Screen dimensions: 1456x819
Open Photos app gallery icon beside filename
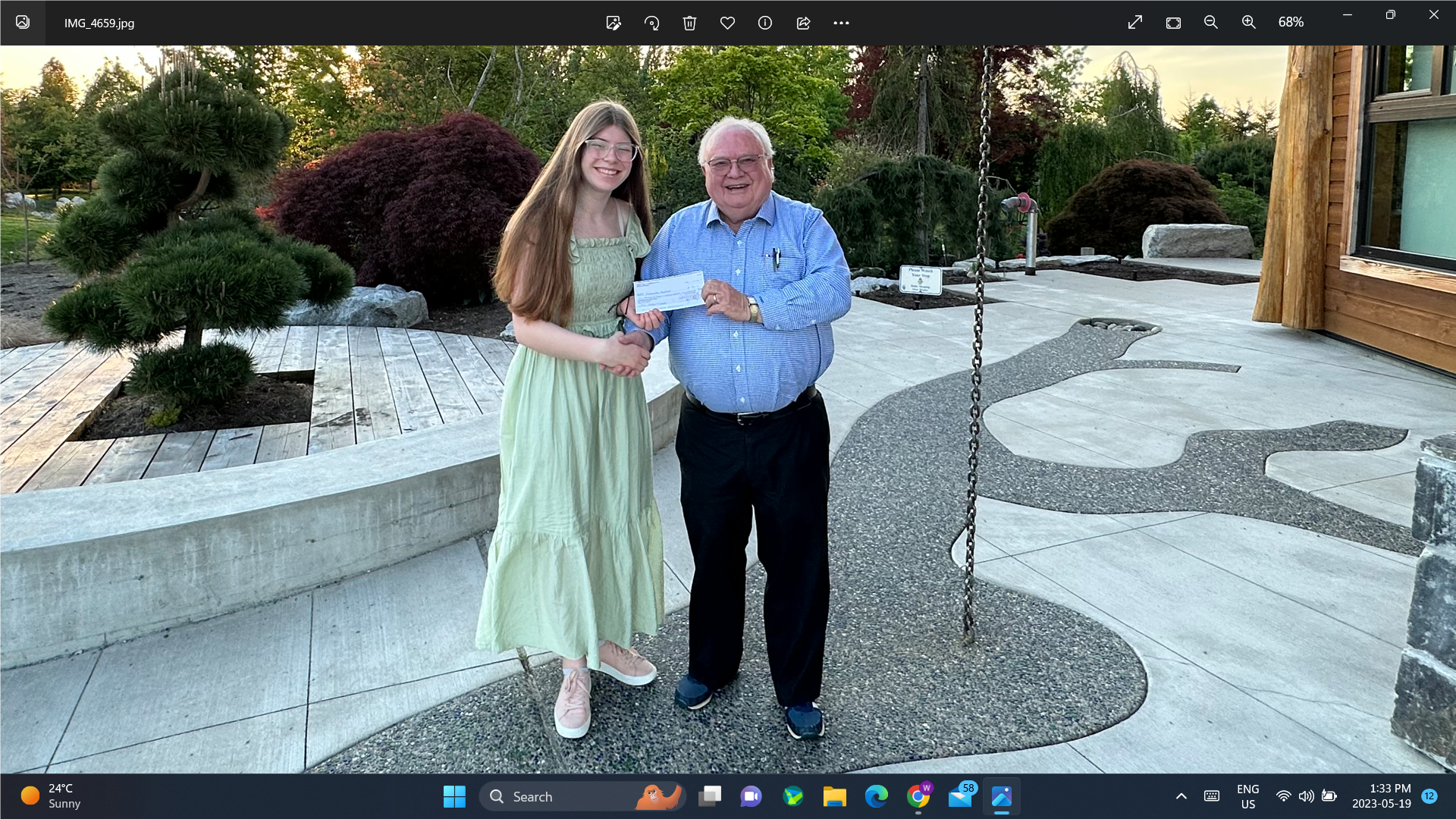[23, 23]
